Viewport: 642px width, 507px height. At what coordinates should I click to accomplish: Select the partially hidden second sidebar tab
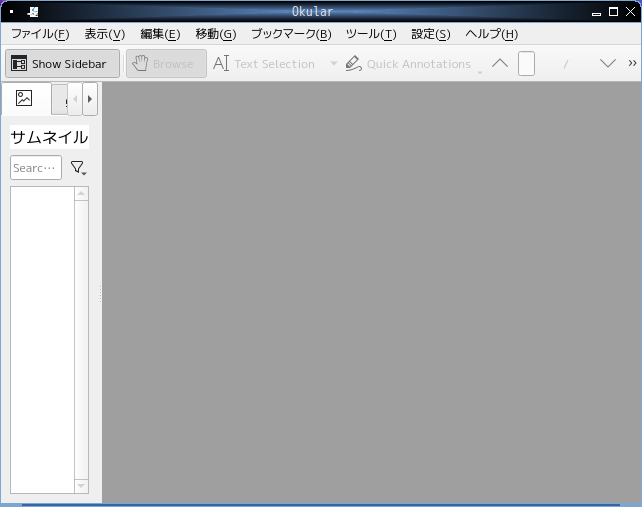[60, 99]
